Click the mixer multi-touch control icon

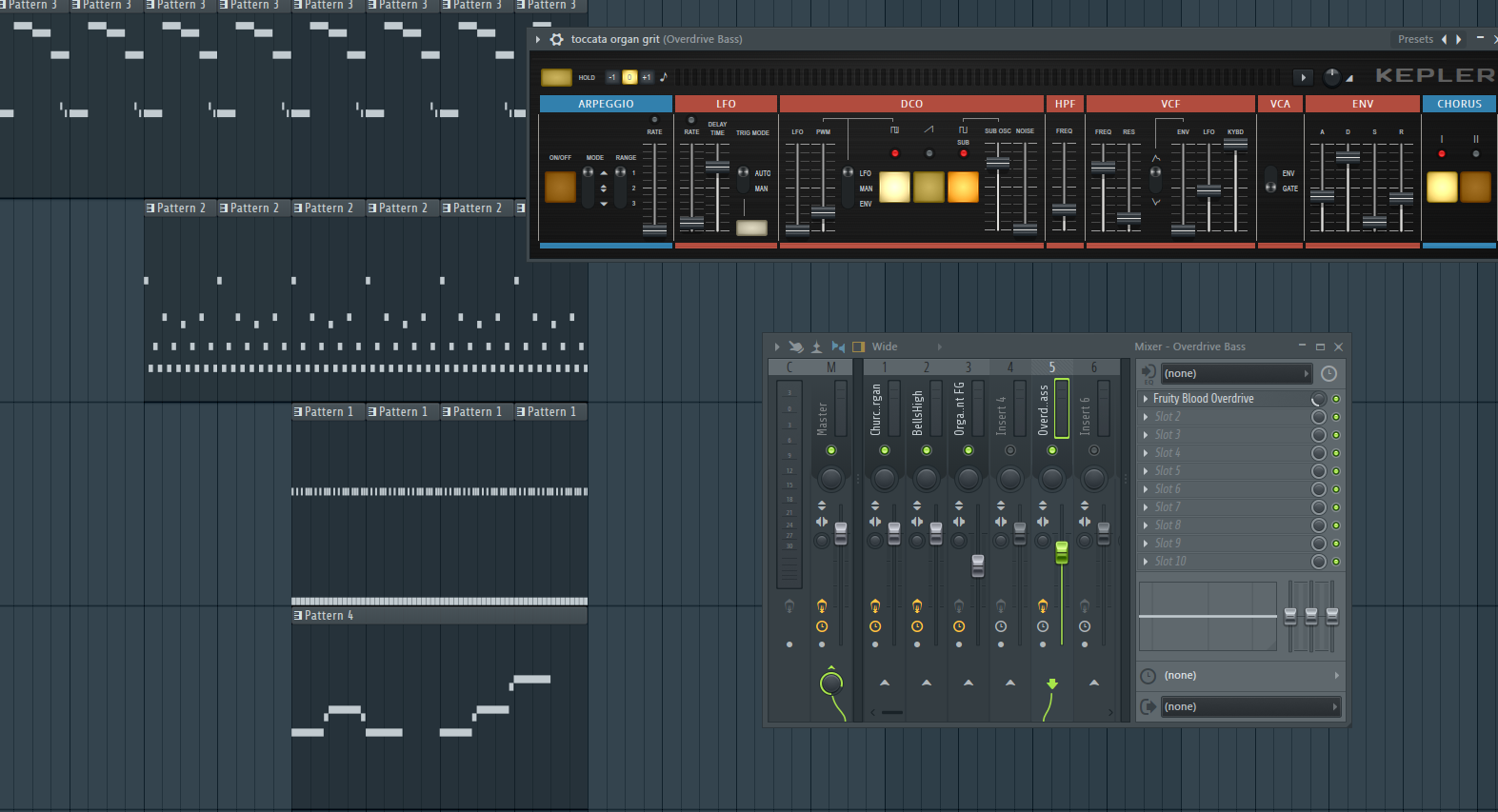tap(796, 347)
